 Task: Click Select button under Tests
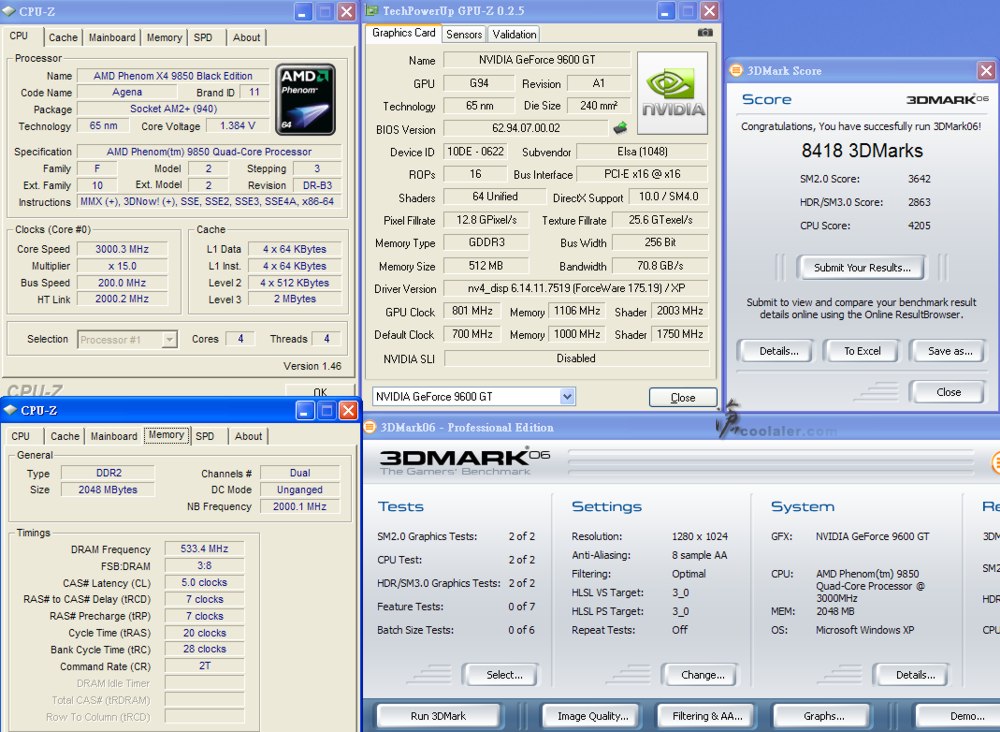coord(504,675)
